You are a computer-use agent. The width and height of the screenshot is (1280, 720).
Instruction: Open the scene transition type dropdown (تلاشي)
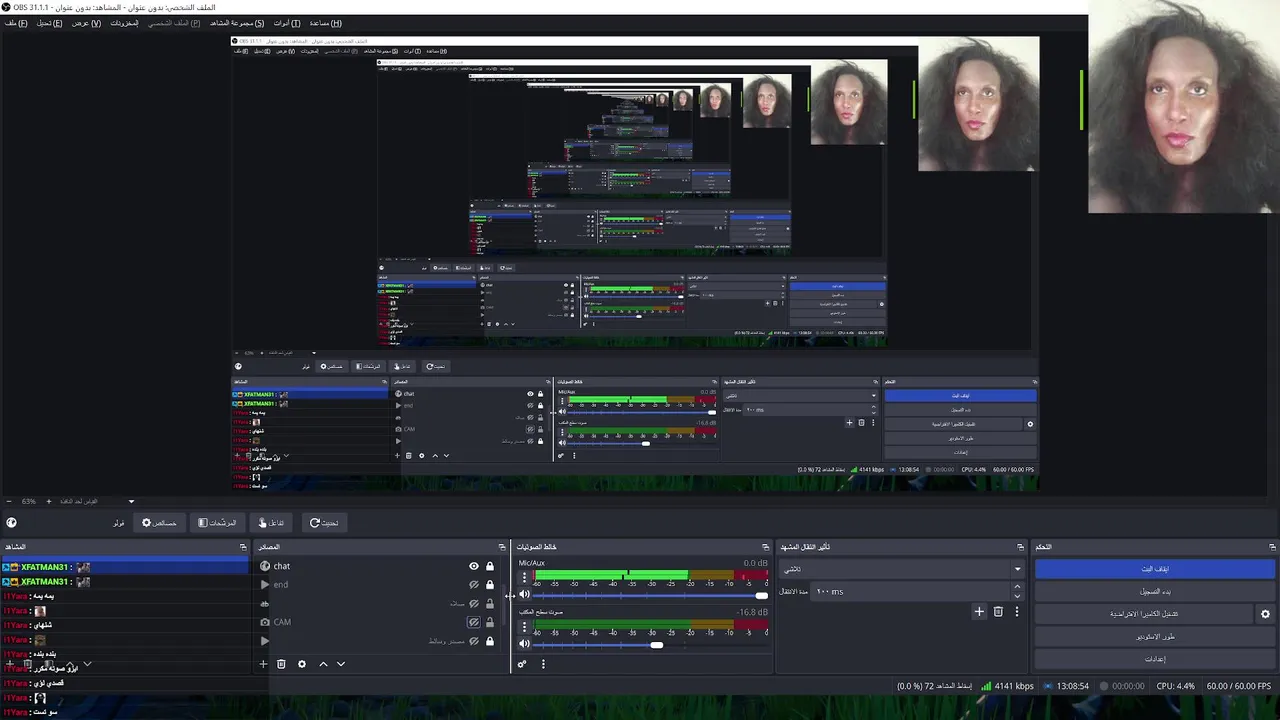tap(902, 569)
